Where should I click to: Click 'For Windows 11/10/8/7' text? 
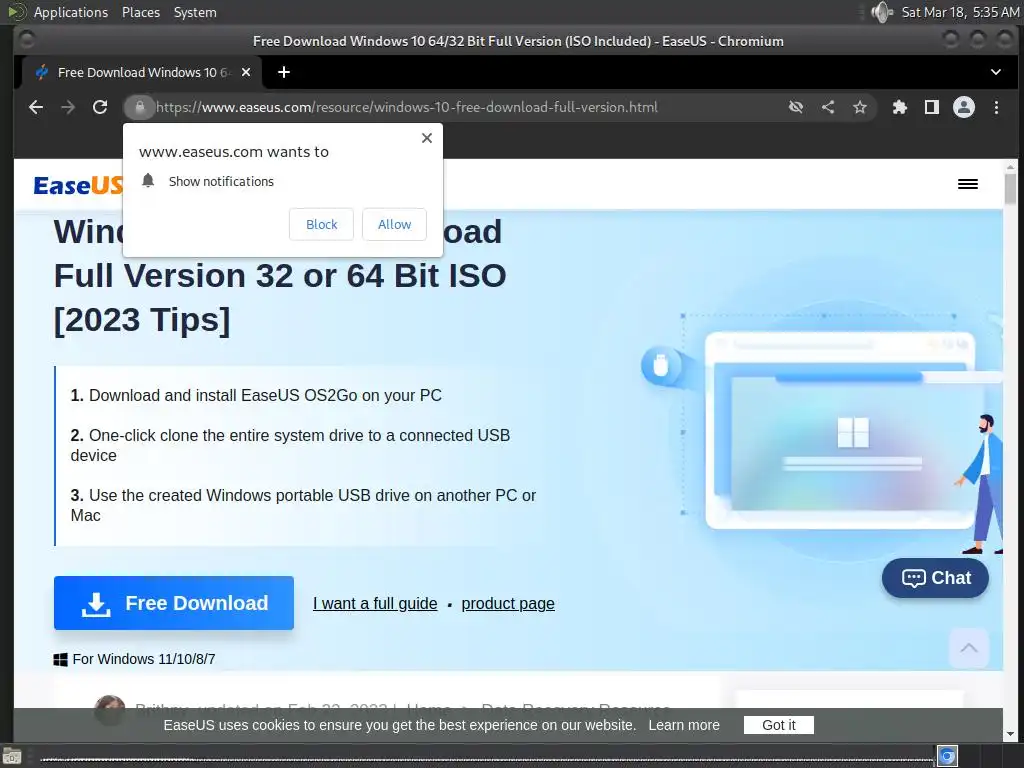pos(144,659)
